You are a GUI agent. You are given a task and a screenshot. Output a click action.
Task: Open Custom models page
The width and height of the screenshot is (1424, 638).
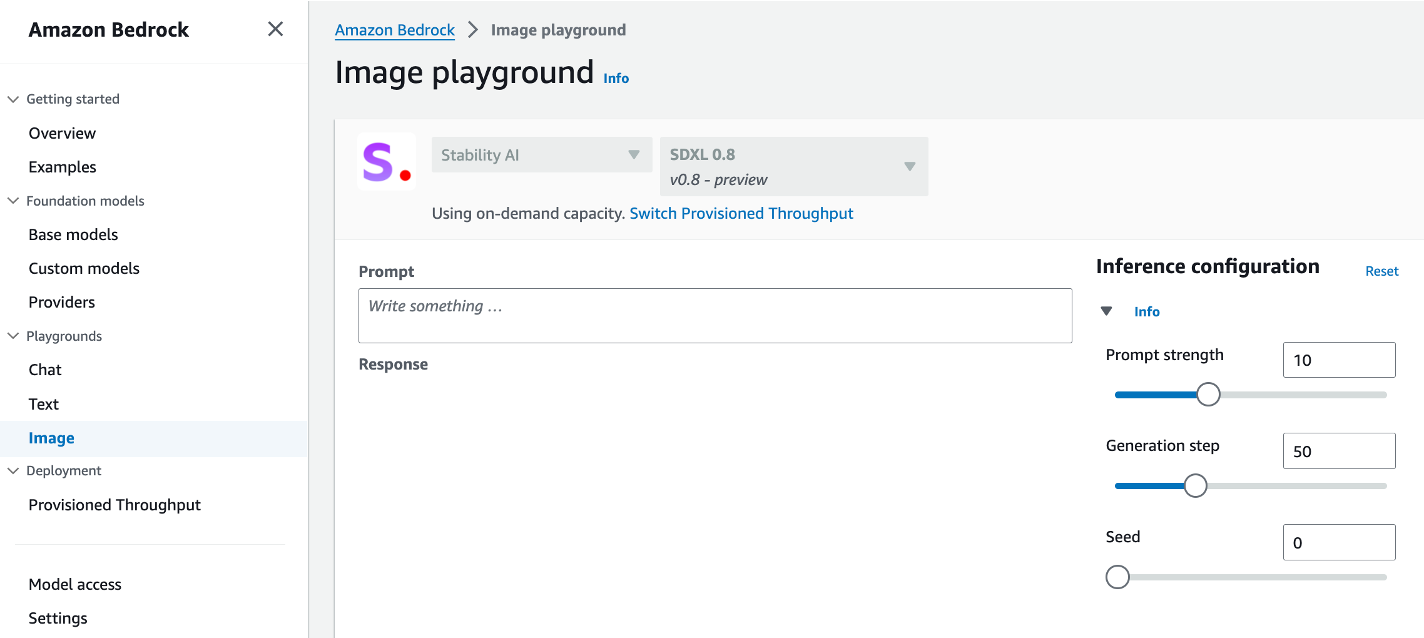point(84,268)
